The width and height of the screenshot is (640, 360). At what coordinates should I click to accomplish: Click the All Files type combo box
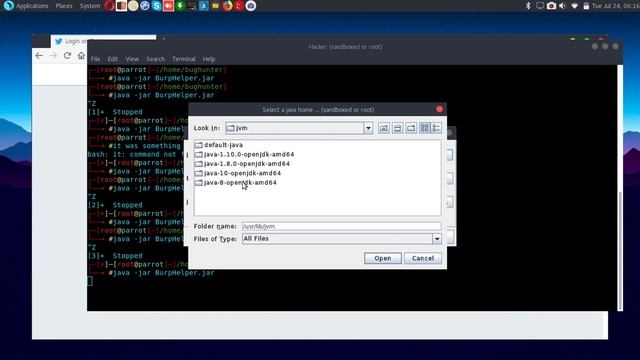341,239
